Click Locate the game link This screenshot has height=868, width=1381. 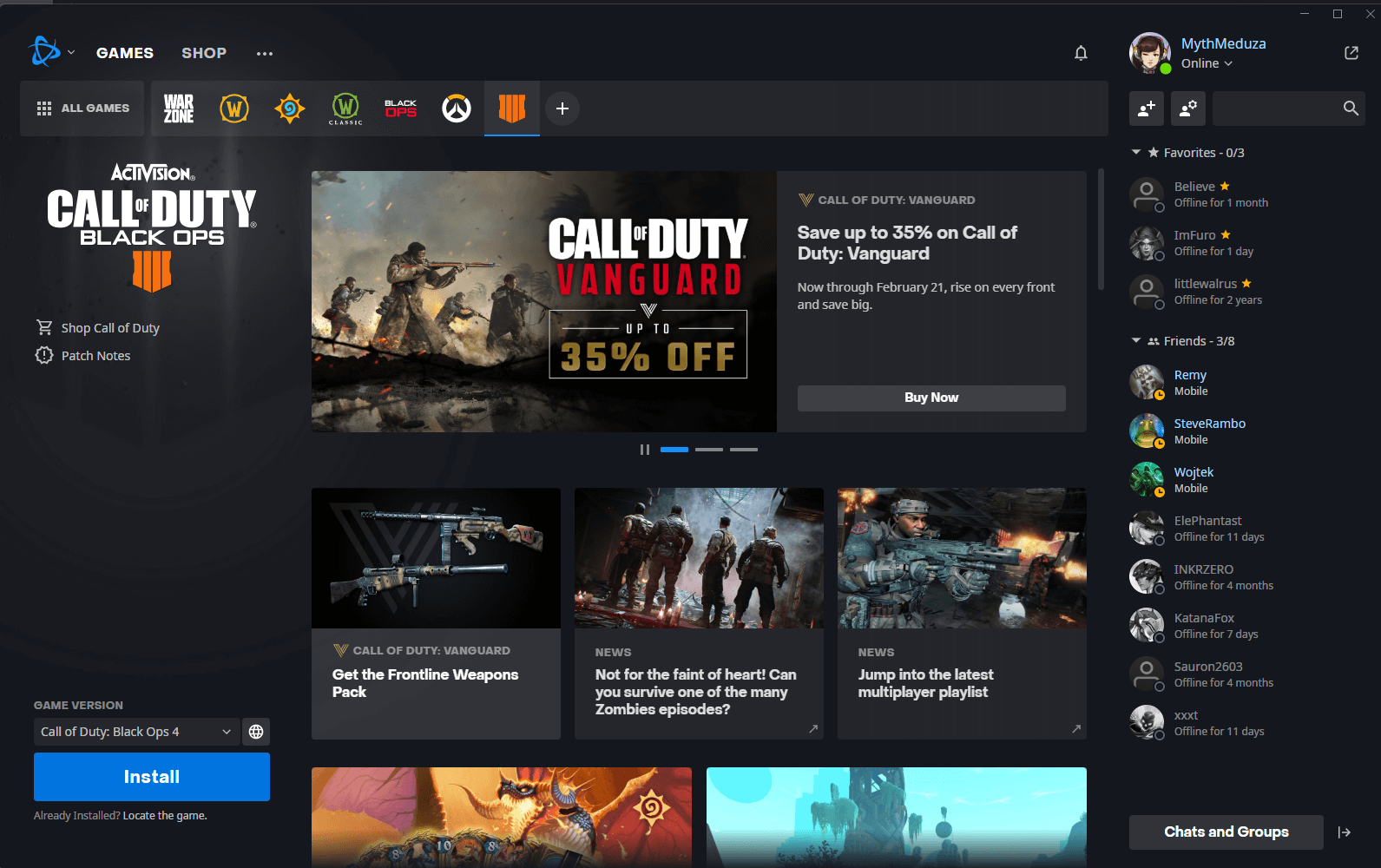click(x=165, y=816)
